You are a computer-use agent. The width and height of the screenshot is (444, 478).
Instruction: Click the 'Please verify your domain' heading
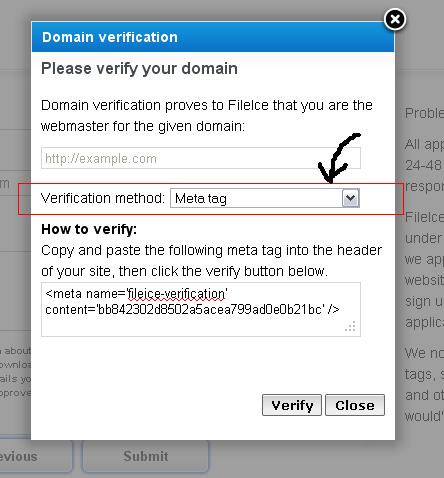[x=139, y=69]
